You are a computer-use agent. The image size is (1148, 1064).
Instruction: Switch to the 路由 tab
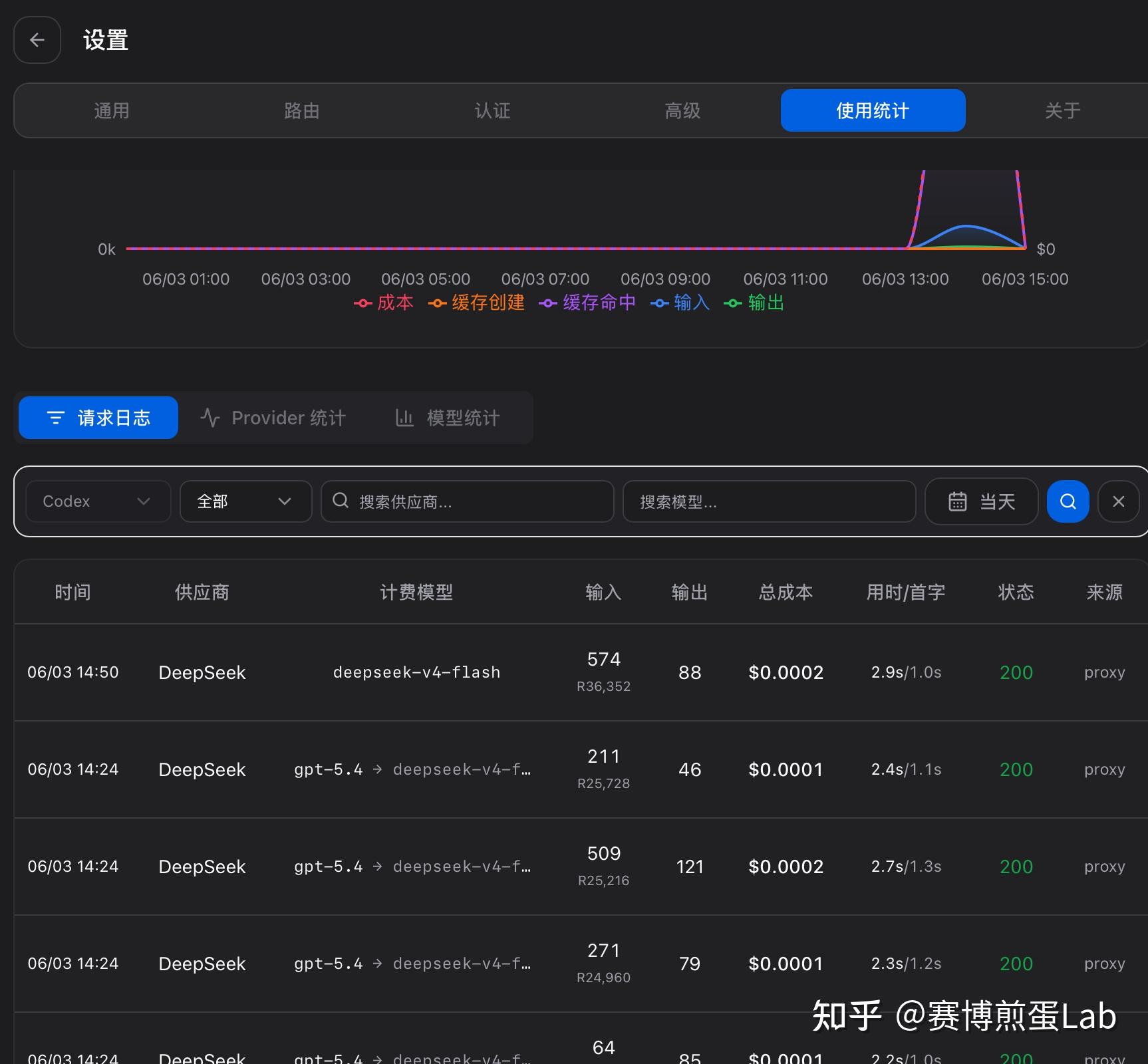tap(302, 110)
